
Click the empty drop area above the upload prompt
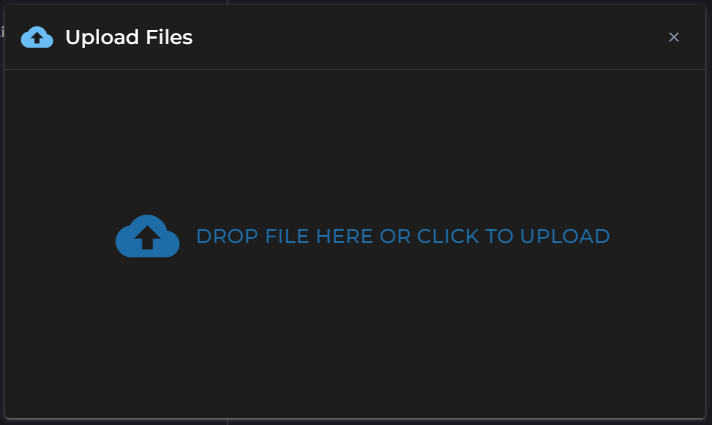point(355,141)
